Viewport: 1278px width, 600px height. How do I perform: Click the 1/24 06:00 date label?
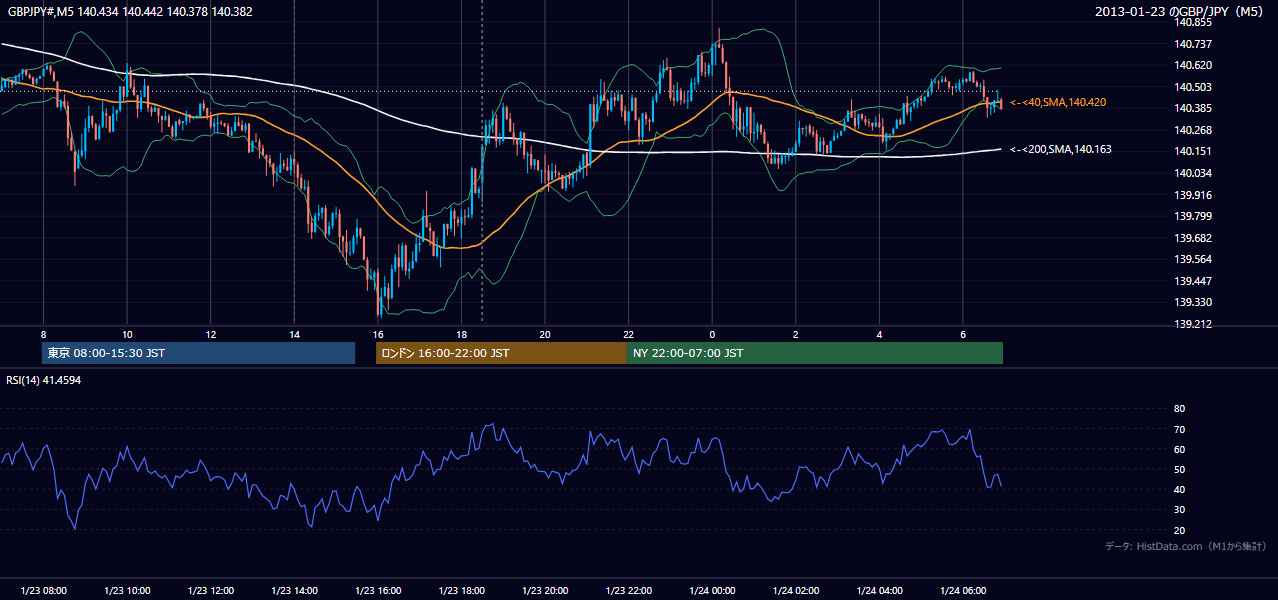tap(963, 591)
